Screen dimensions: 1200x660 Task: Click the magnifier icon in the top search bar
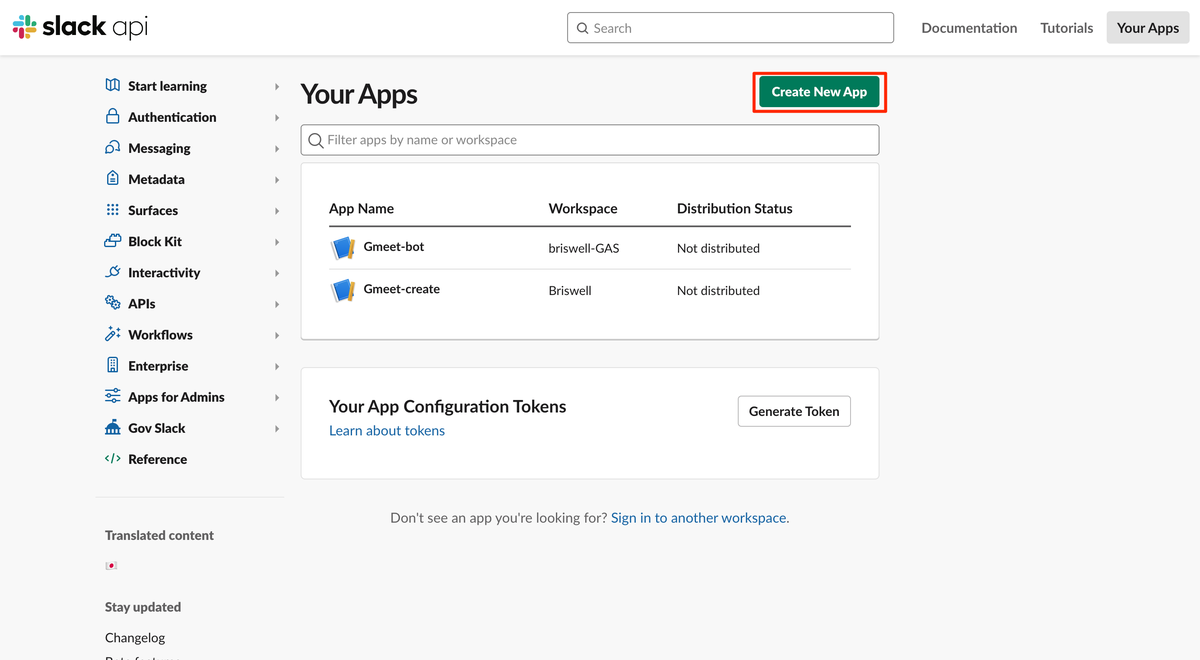point(583,28)
